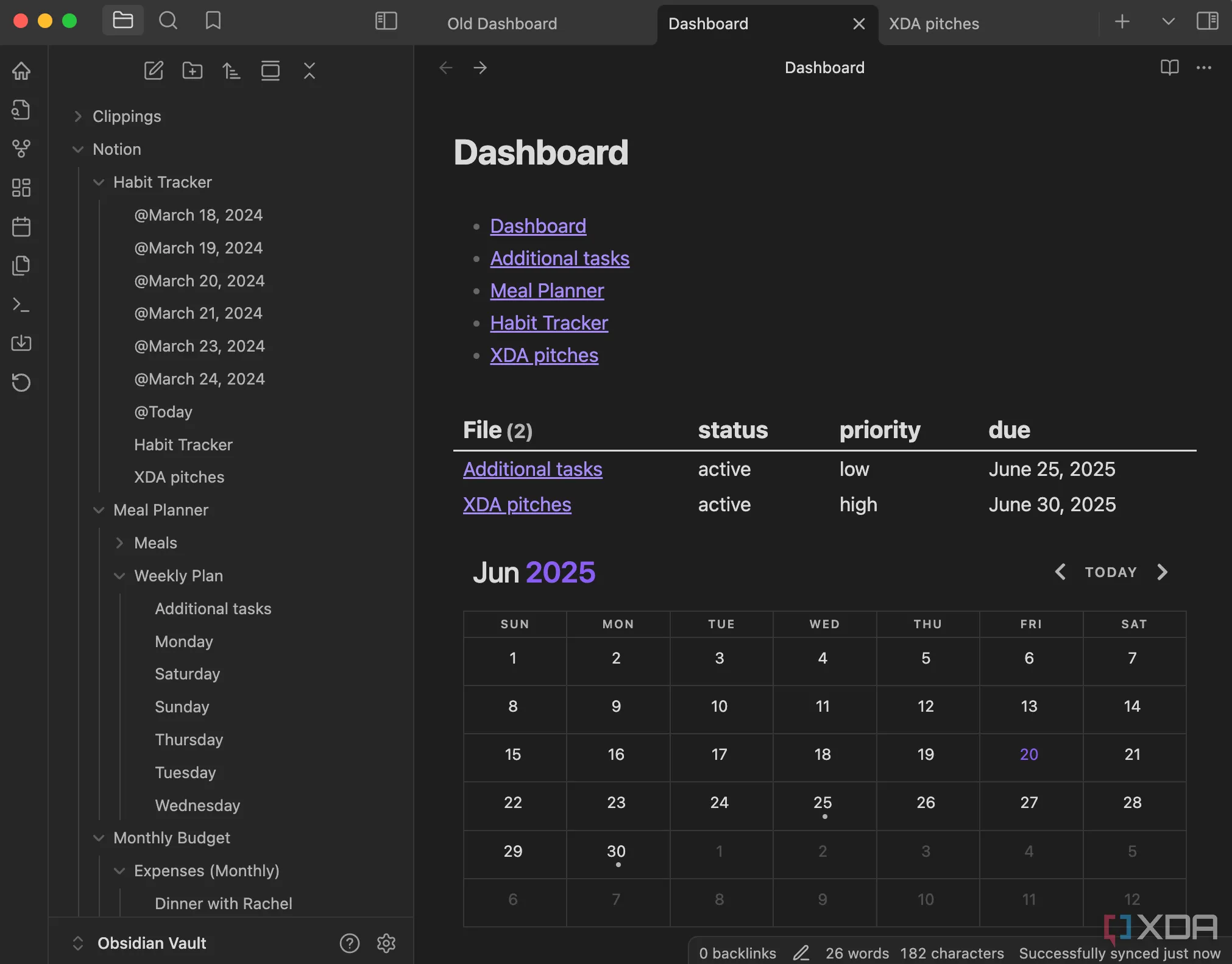Open the graph view icon
This screenshot has width=1232, height=964.
(21, 149)
